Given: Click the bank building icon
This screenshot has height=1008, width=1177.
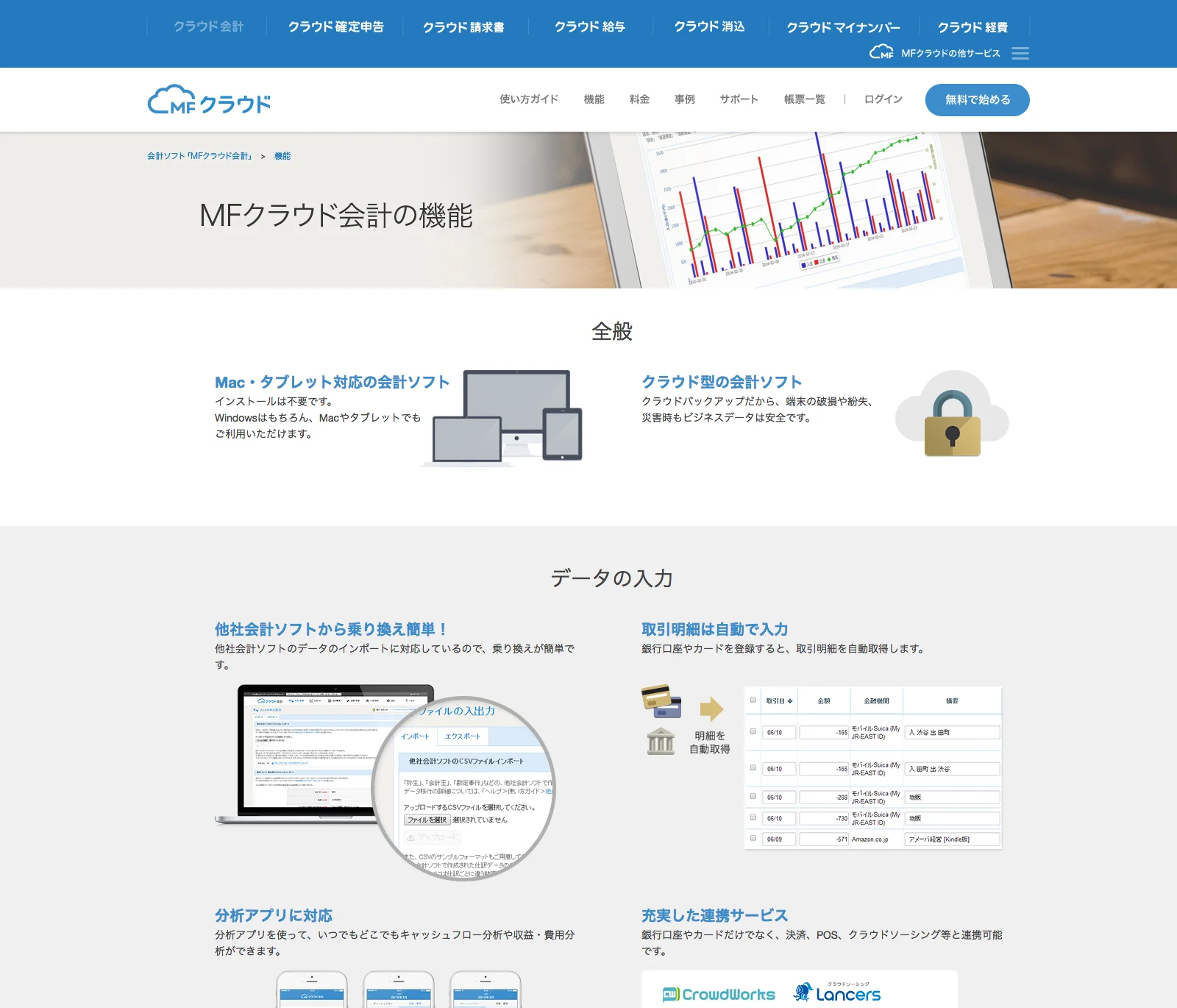Looking at the screenshot, I should point(661,741).
